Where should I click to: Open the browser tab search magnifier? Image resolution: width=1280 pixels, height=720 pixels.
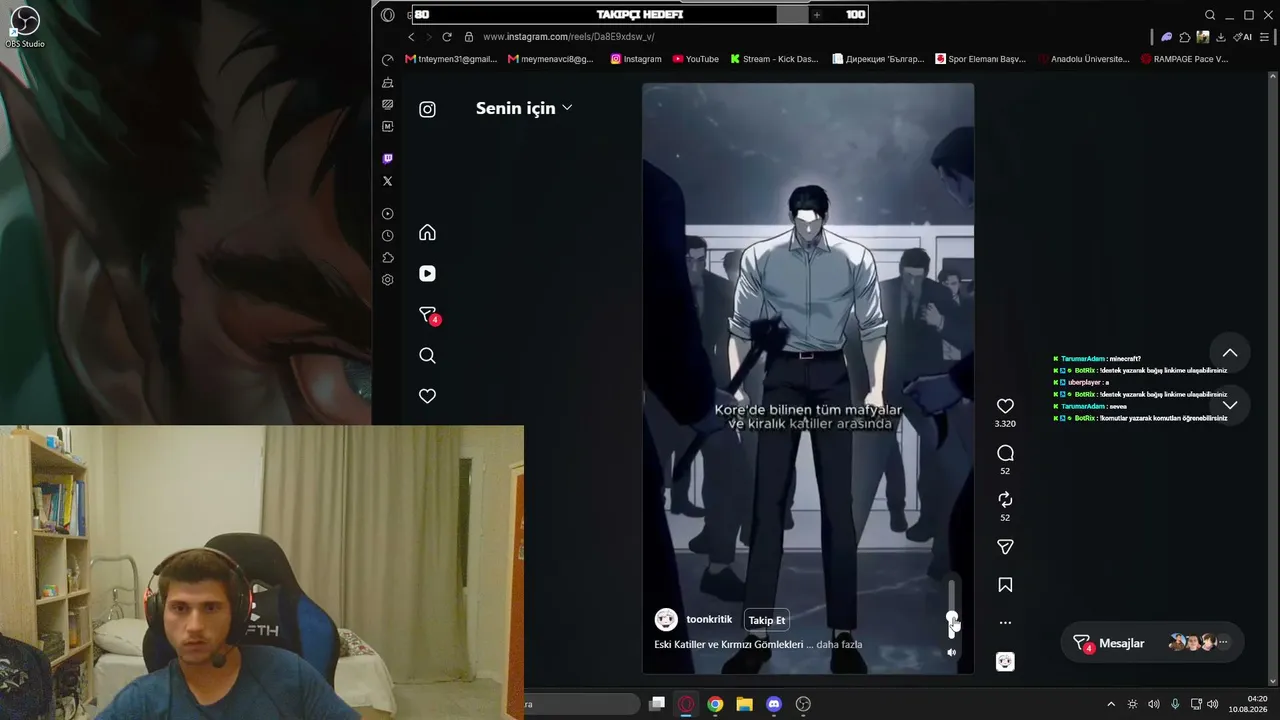tap(1210, 15)
